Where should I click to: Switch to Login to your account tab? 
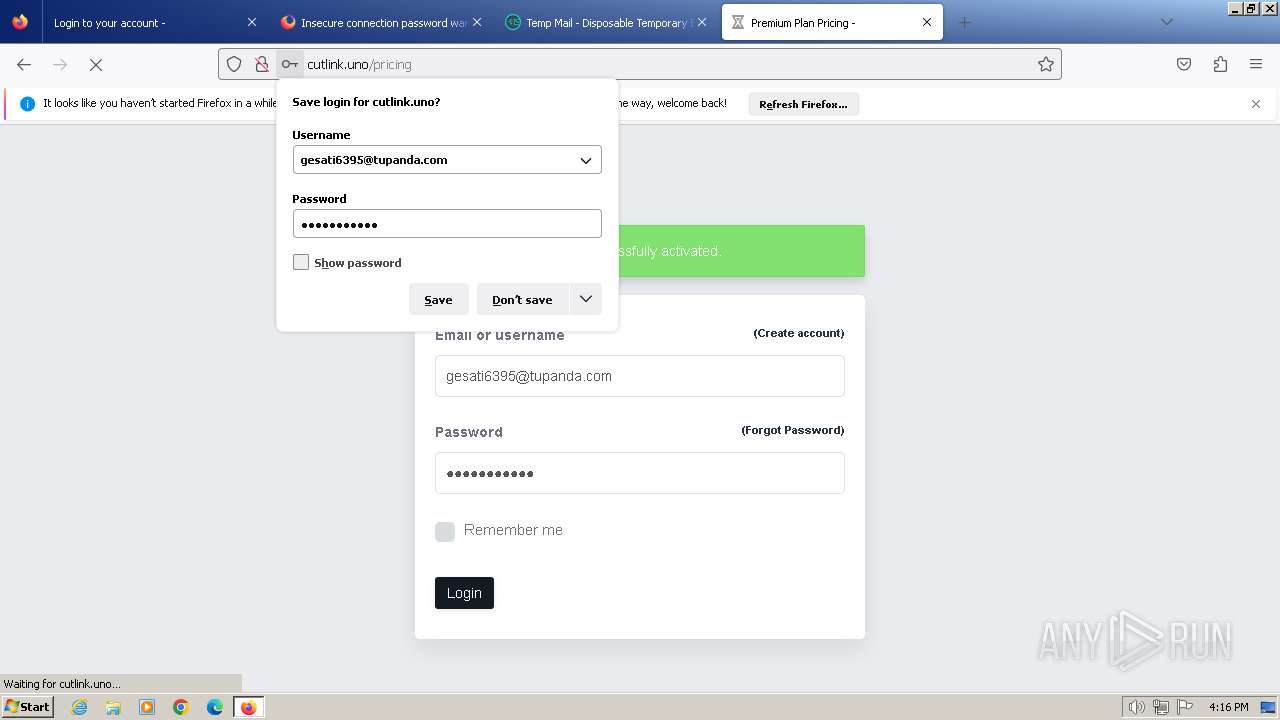pos(145,22)
